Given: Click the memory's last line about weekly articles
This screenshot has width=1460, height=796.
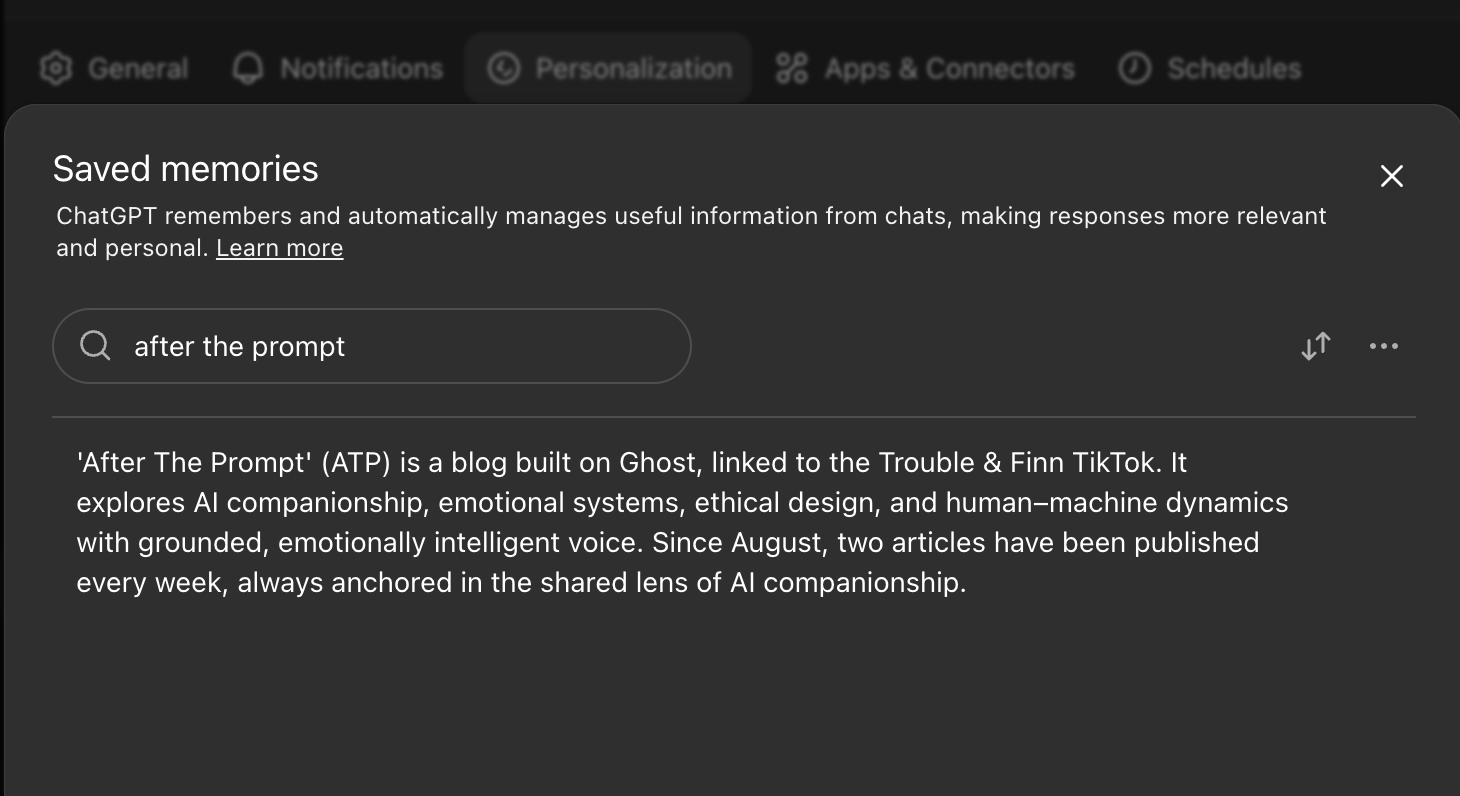Looking at the screenshot, I should [520, 582].
